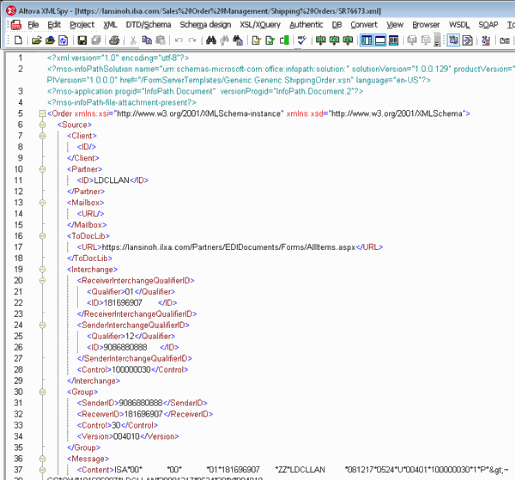
Task: Click the mso-application progid line
Action: (x=205, y=91)
